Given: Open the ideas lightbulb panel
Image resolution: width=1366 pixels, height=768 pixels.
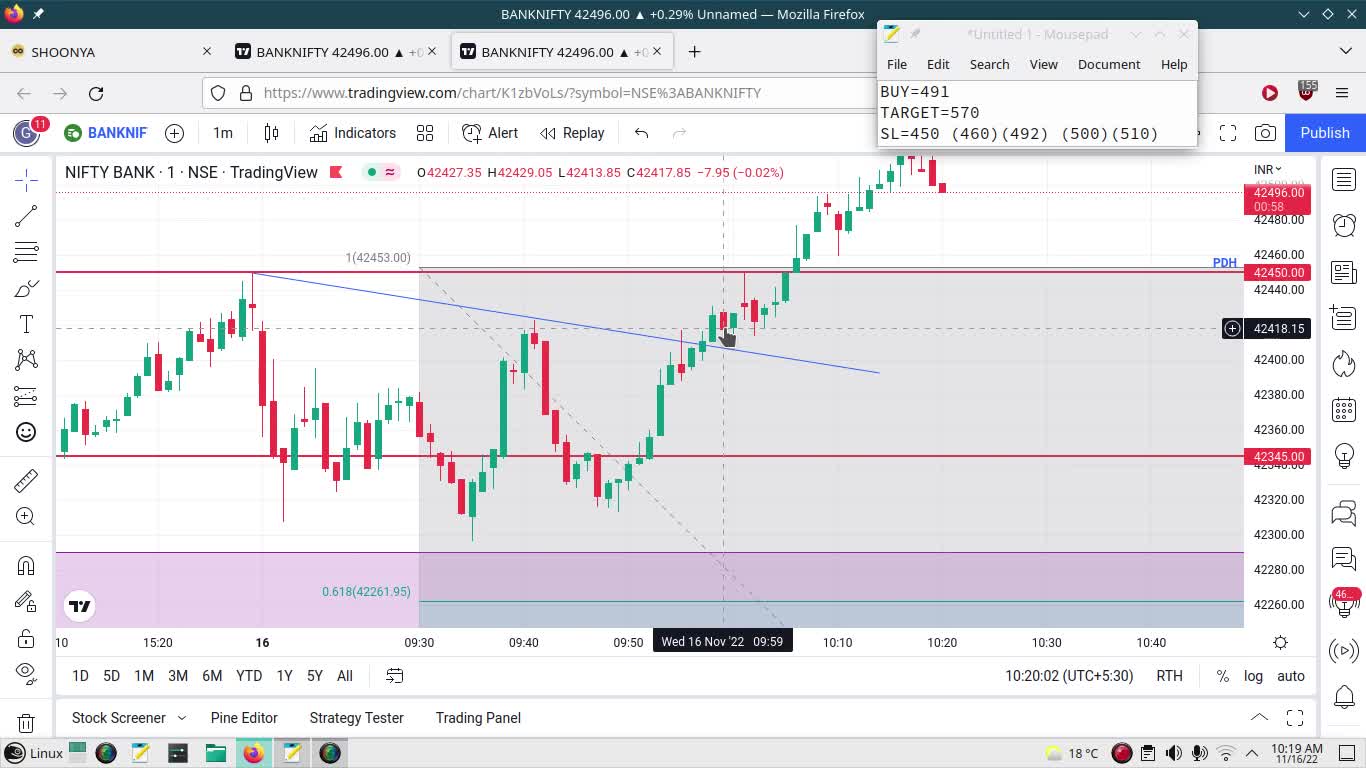Looking at the screenshot, I should pos(1344,456).
